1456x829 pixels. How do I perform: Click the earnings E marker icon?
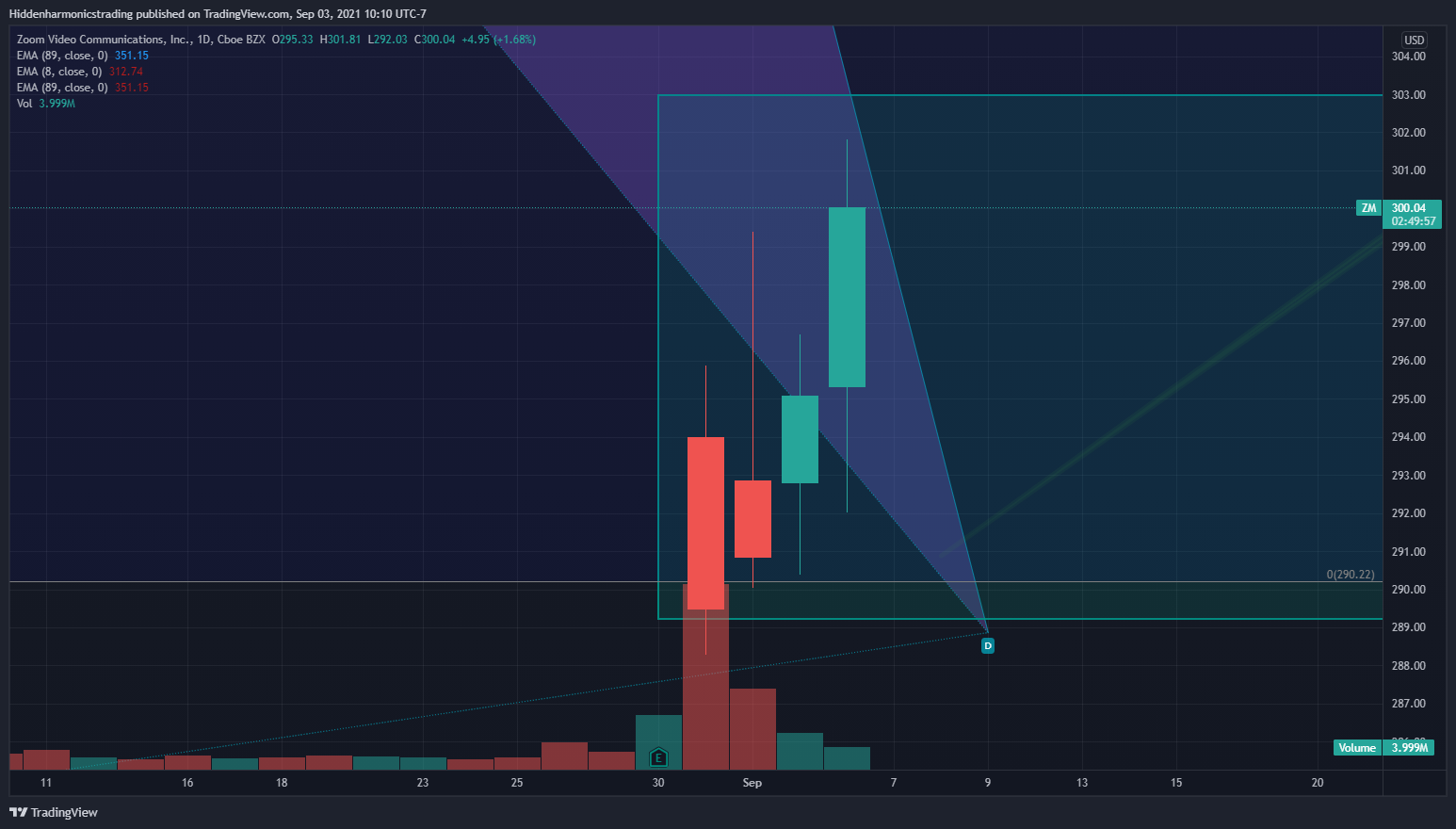[x=658, y=756]
